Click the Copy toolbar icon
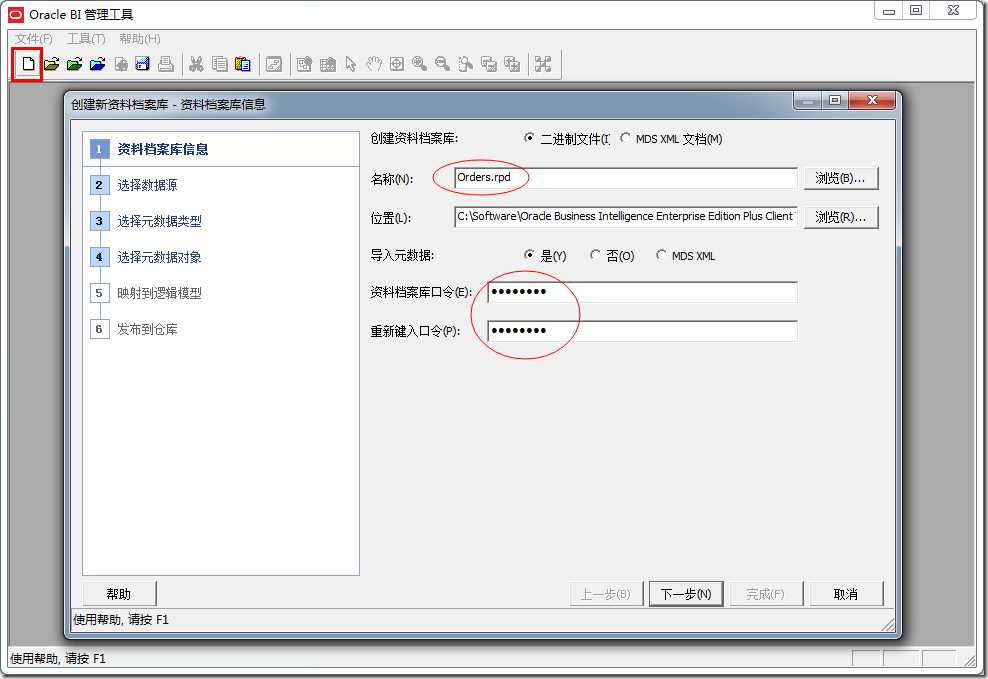The width and height of the screenshot is (988, 679). pyautogui.click(x=219, y=64)
